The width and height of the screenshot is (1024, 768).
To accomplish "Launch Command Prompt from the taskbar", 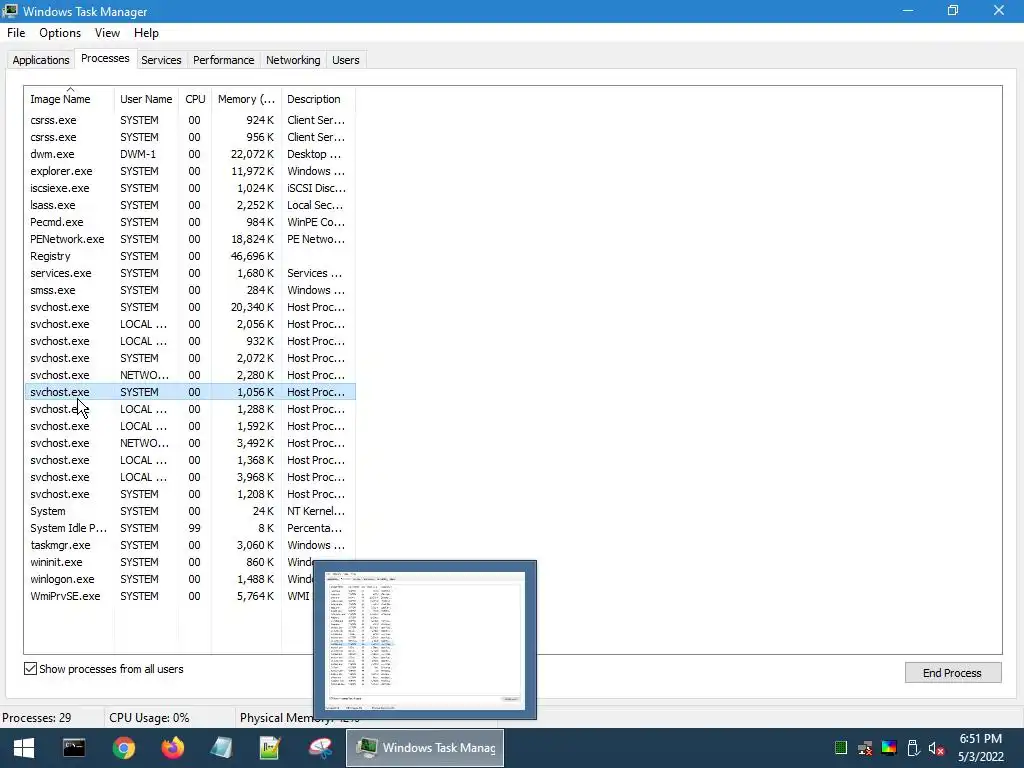I will point(74,748).
